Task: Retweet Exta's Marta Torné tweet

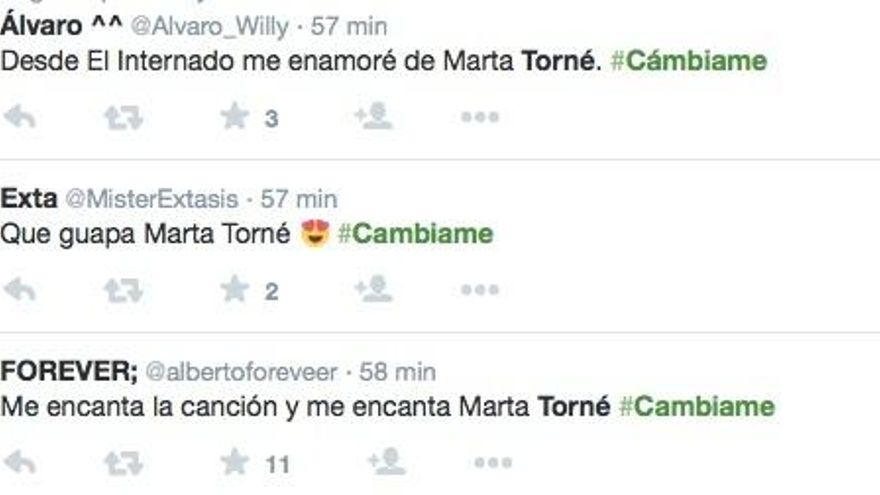Action: [123, 291]
